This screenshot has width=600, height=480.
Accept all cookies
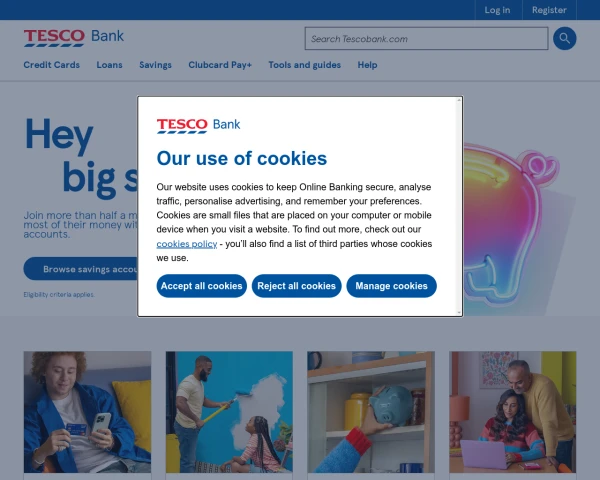coord(202,286)
